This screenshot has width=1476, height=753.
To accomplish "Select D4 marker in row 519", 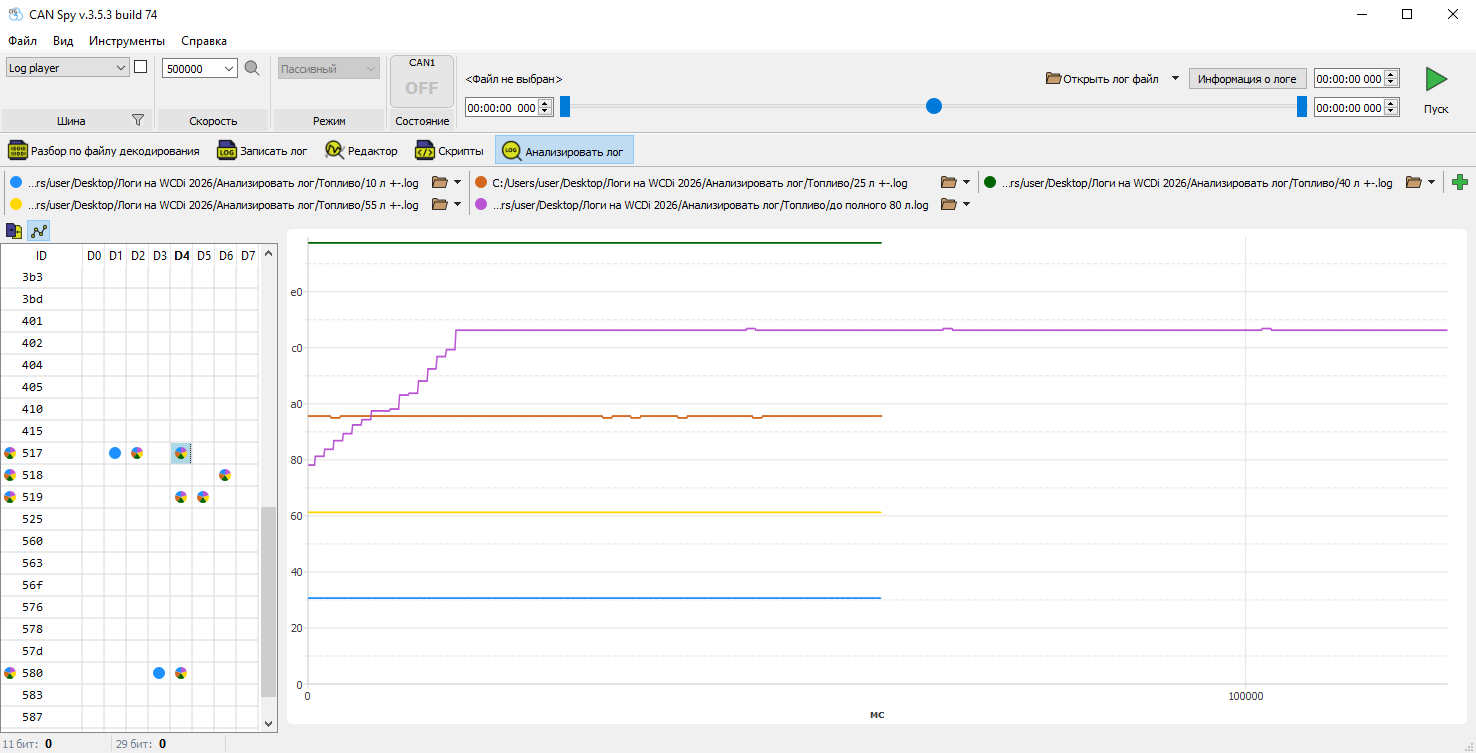I will pos(181,497).
